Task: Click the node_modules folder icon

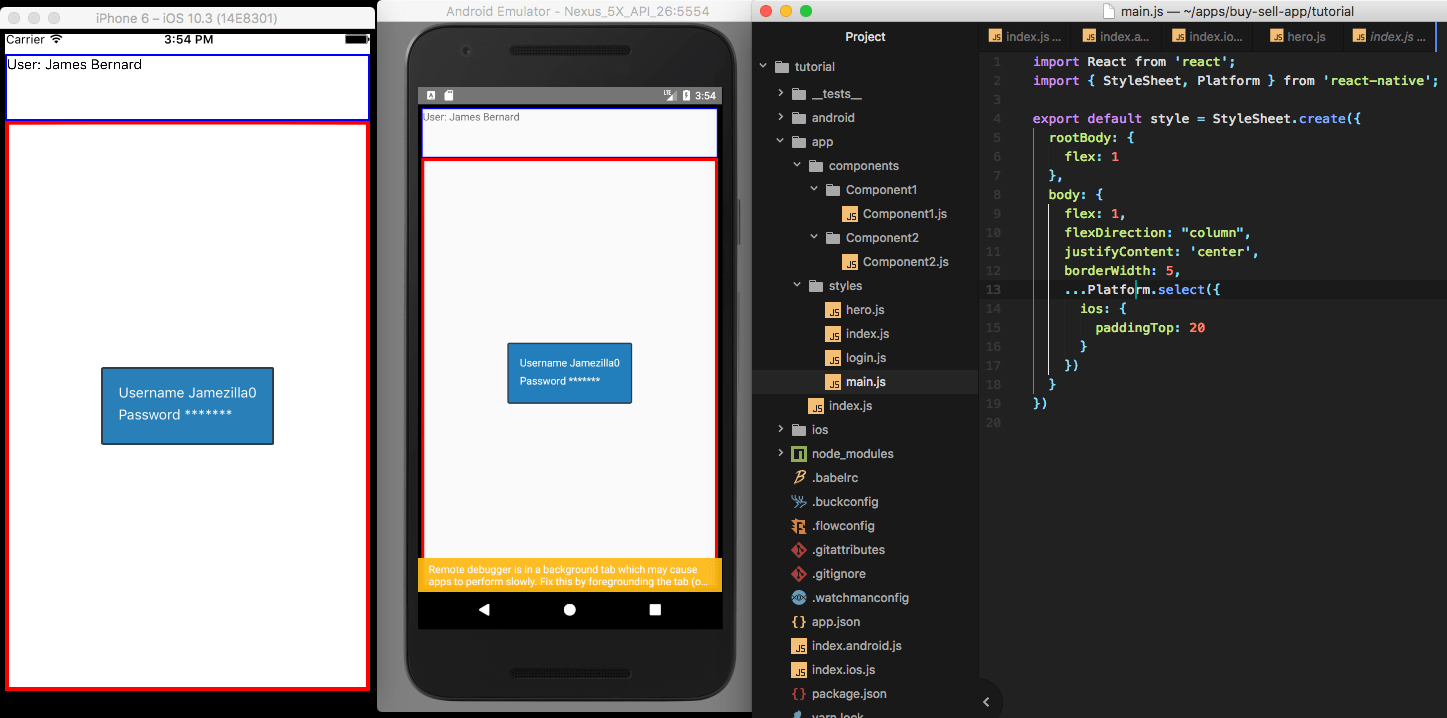Action: coord(799,454)
